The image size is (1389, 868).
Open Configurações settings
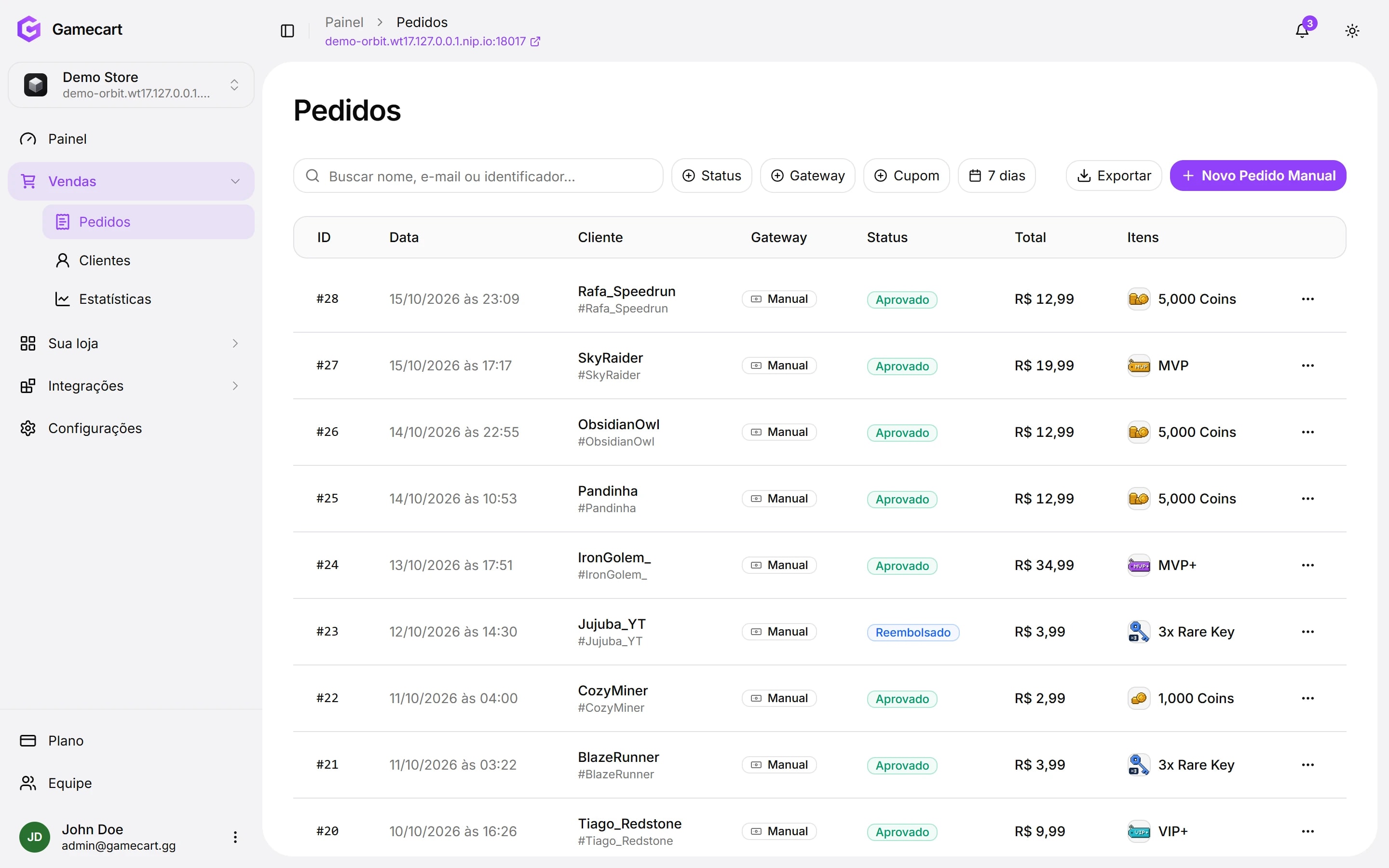(131, 428)
